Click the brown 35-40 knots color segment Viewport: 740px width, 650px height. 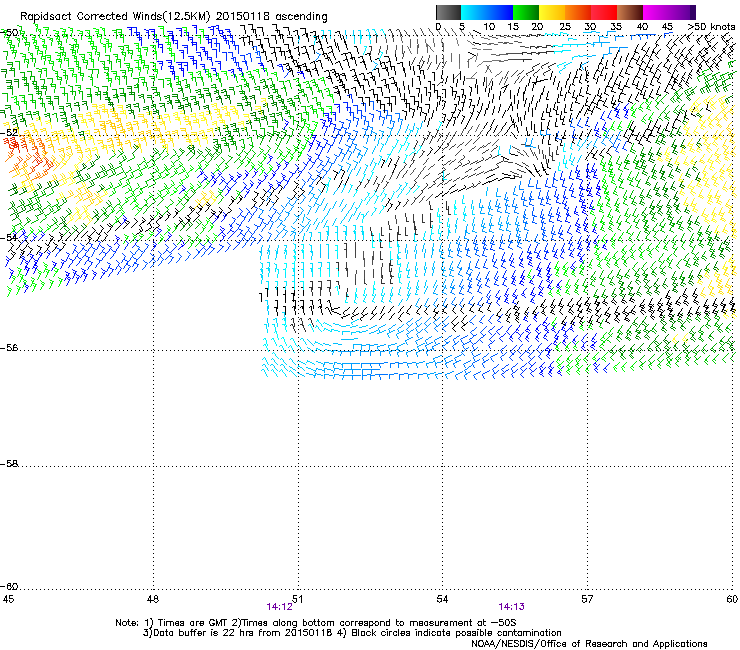click(x=630, y=12)
